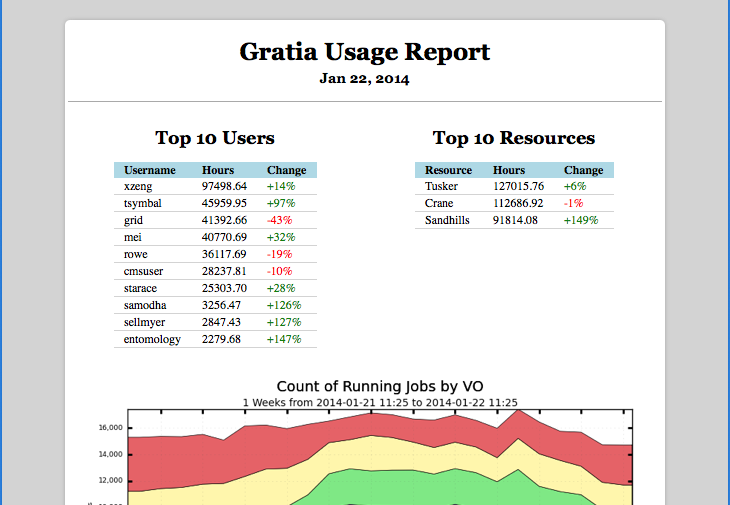Viewport: 730px width, 505px height.
Task: Click the tsymbal username
Action: click(142, 203)
